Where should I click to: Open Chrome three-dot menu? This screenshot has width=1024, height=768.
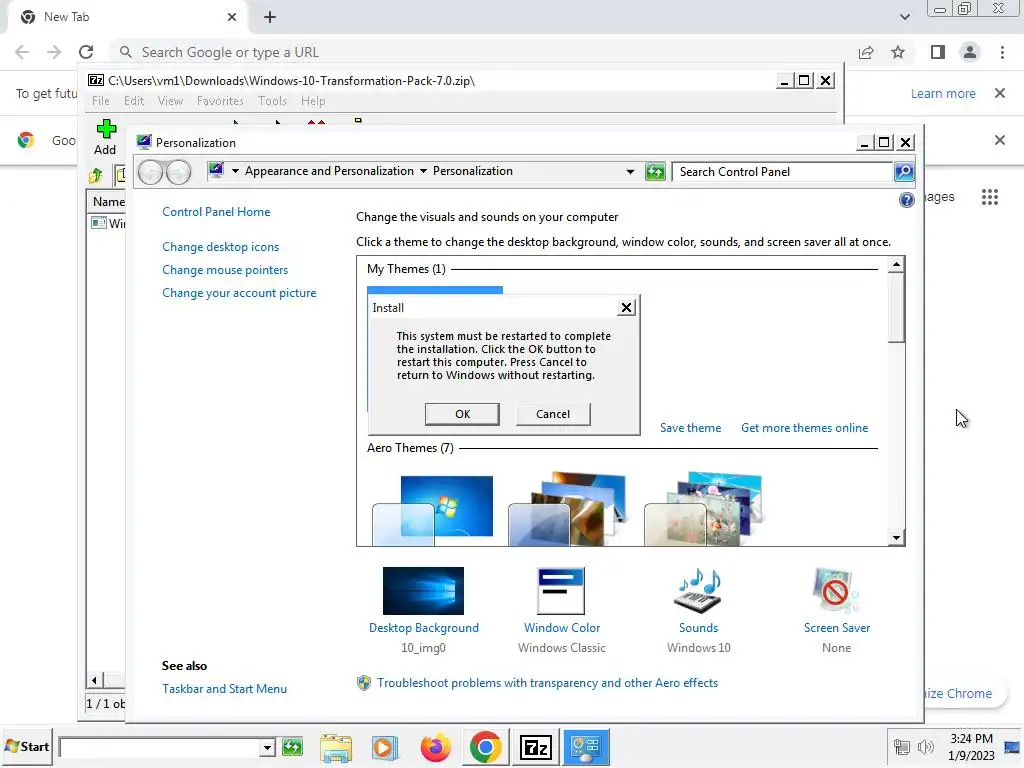(x=1002, y=52)
